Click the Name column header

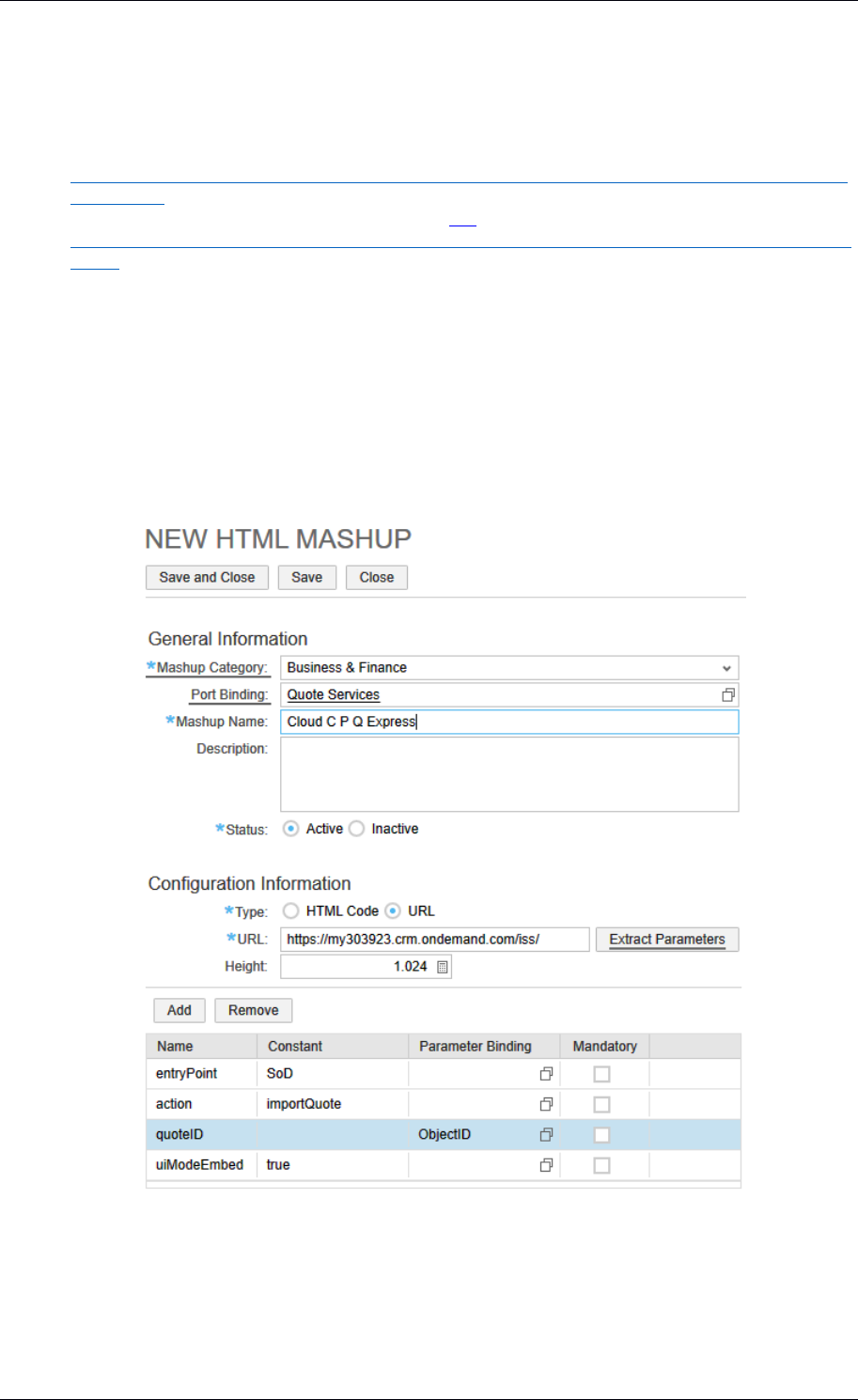click(x=201, y=1046)
